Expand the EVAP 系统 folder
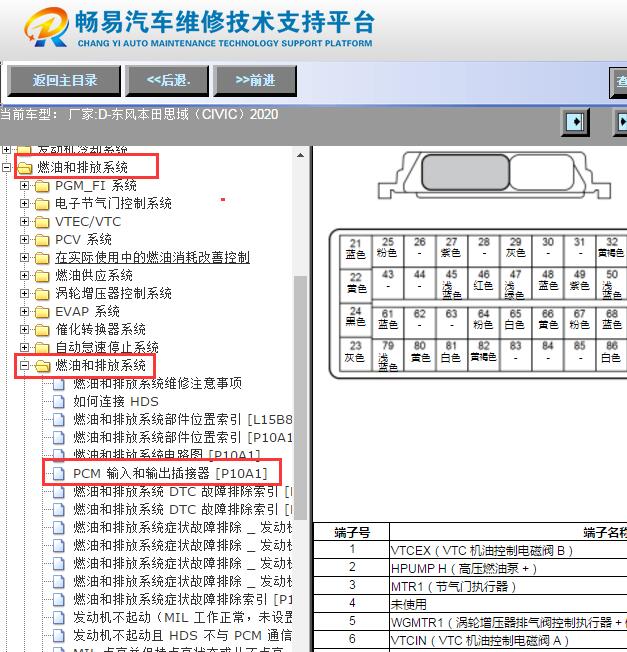Screen dimensions: 627x652 tap(25, 311)
